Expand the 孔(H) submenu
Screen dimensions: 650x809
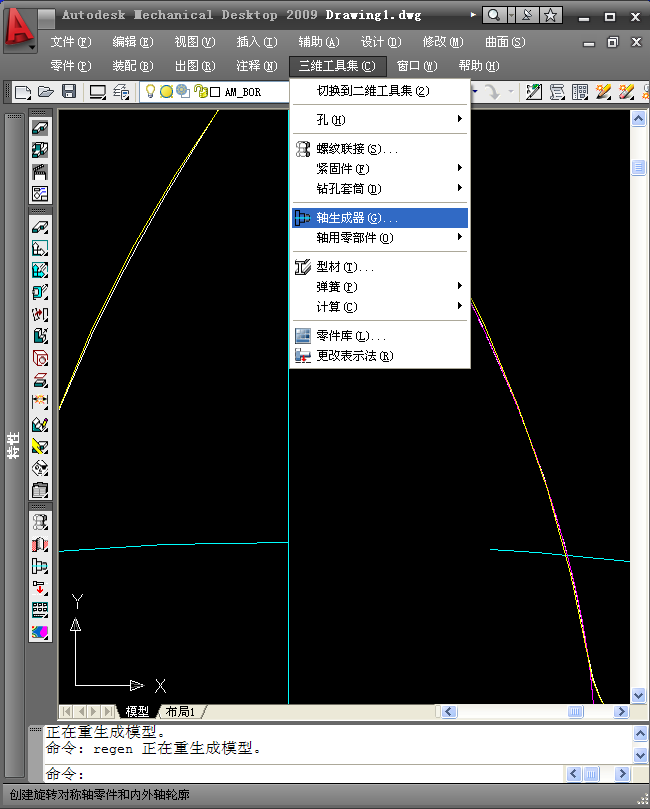[380, 120]
